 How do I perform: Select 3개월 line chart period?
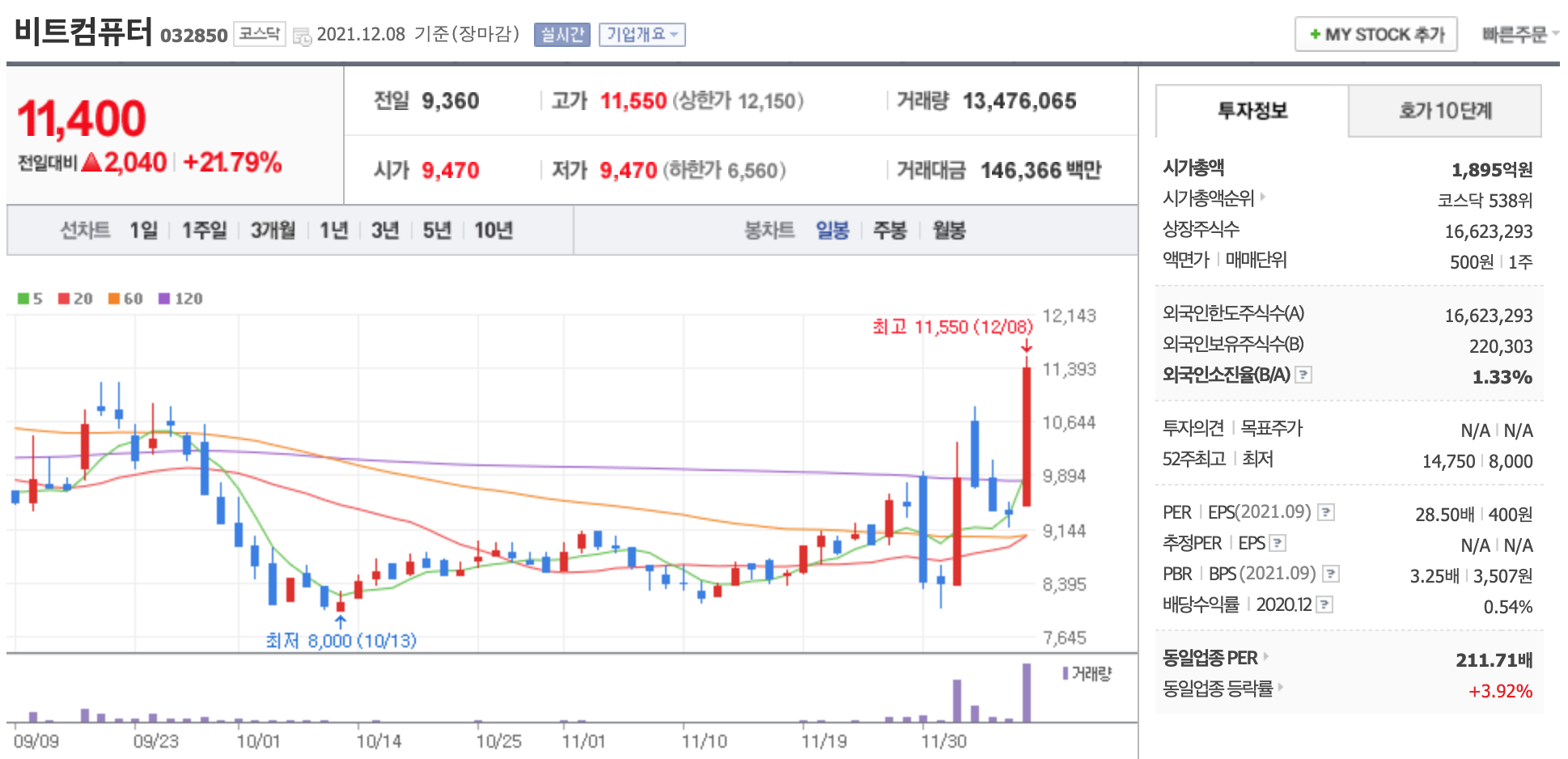[x=273, y=231]
